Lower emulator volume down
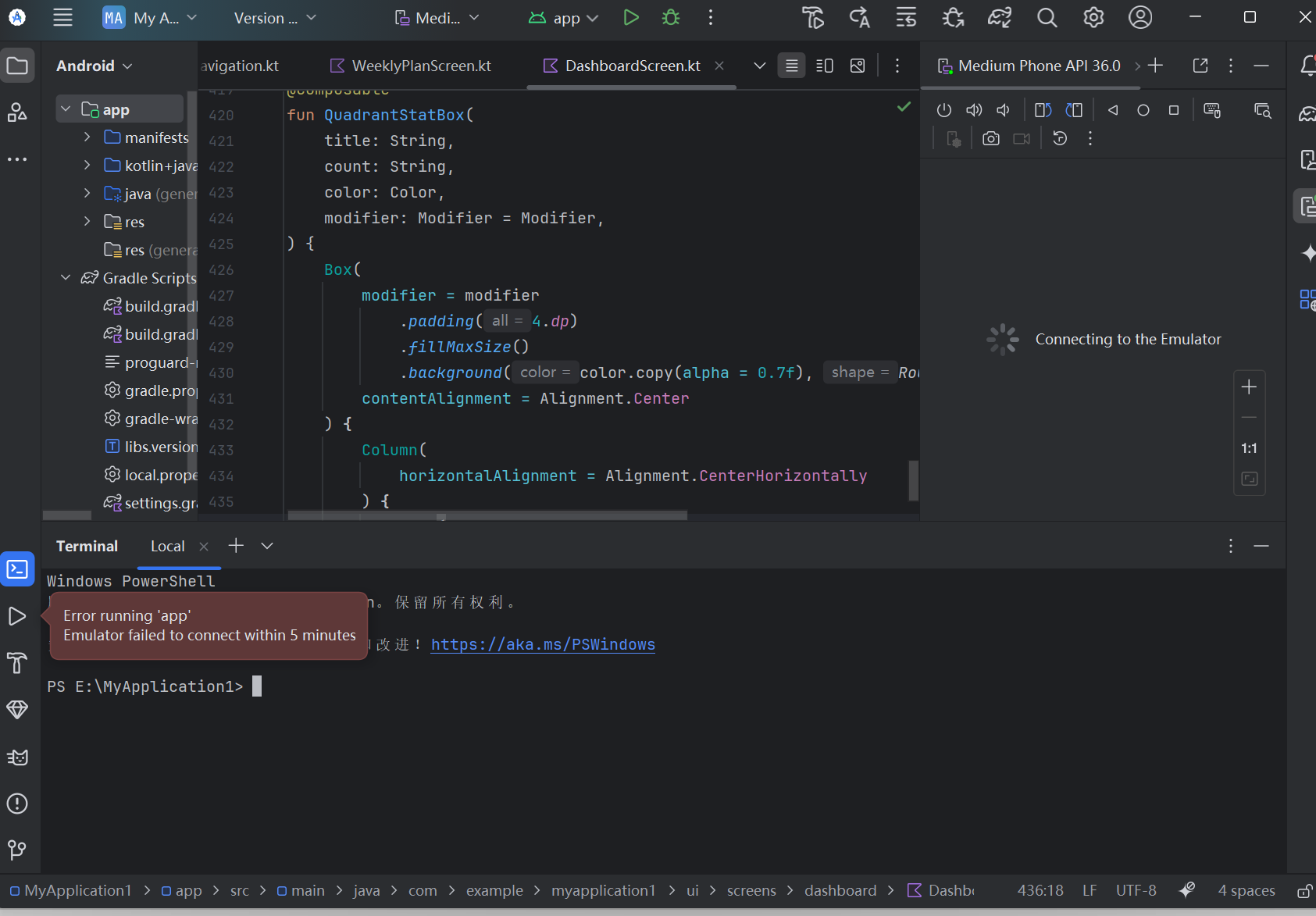The width and height of the screenshot is (1316, 916). tap(1004, 110)
